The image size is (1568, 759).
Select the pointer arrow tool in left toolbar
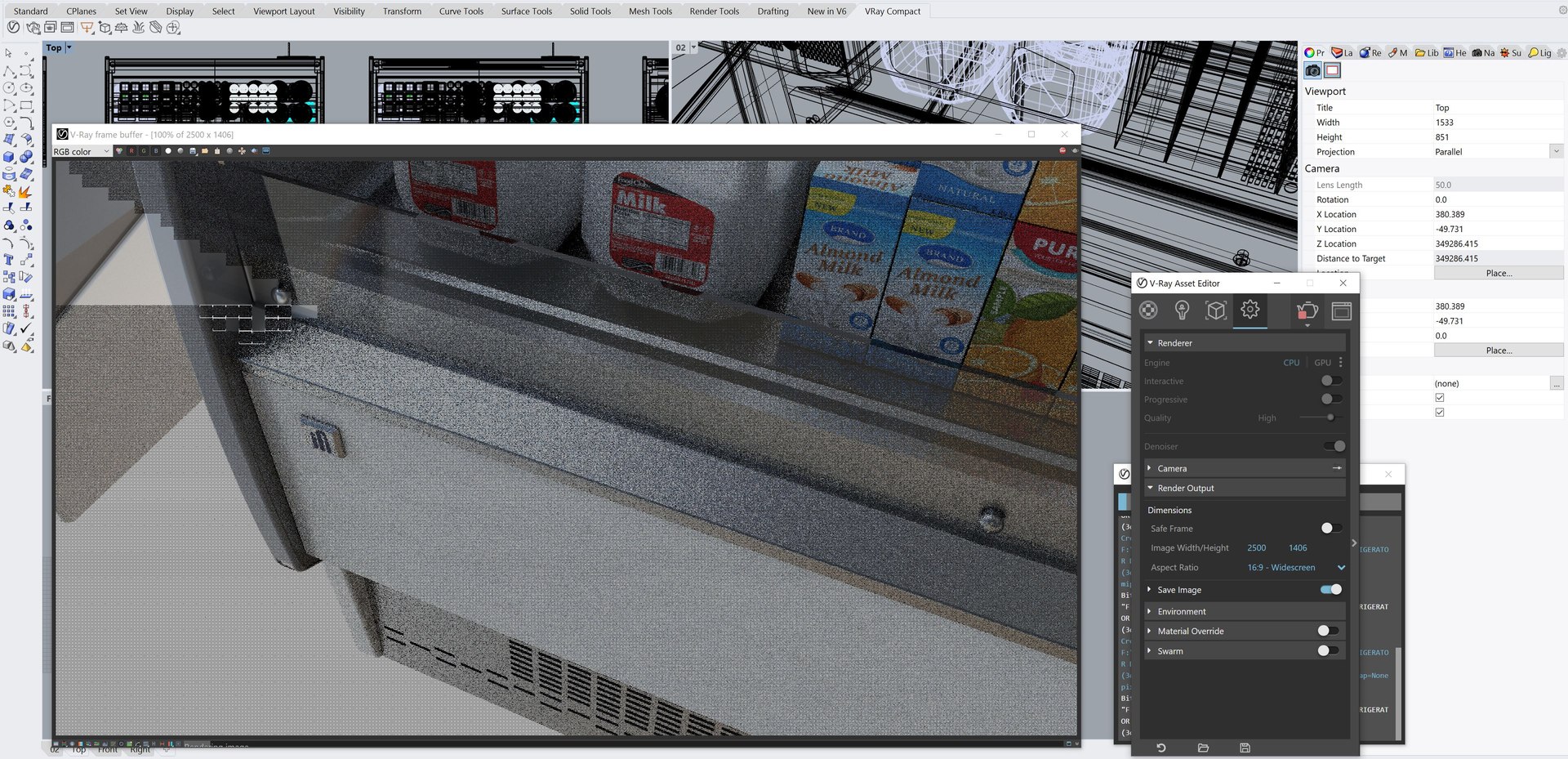9,53
